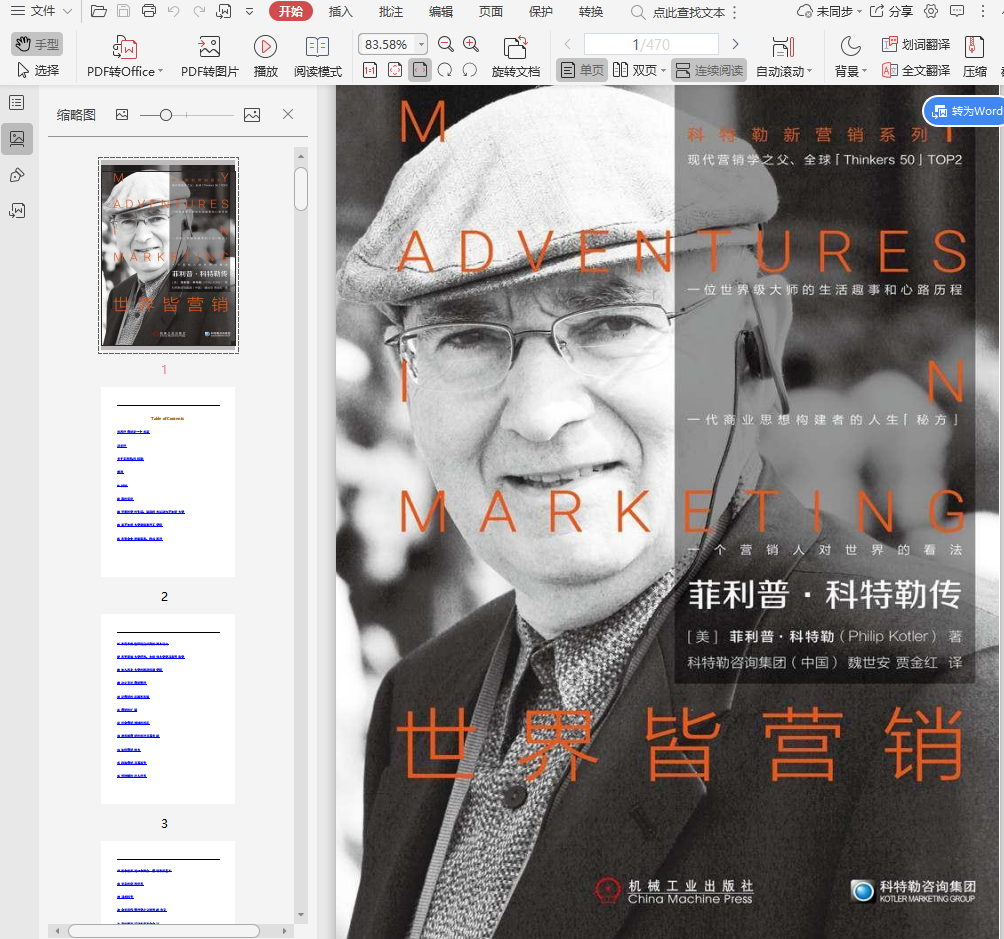Switch to 手型 hand tool mode
Viewport: 1004px width, 939px height.
pyautogui.click(x=37, y=45)
